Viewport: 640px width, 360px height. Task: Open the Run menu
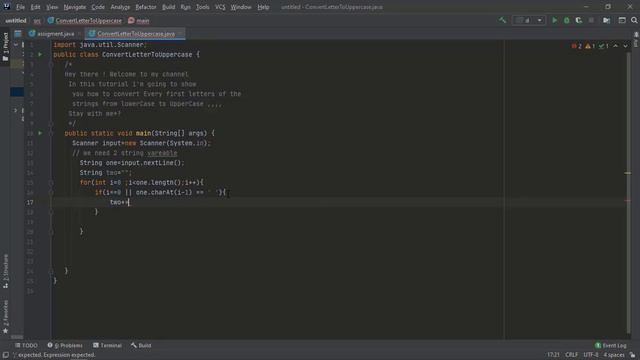click(185, 7)
